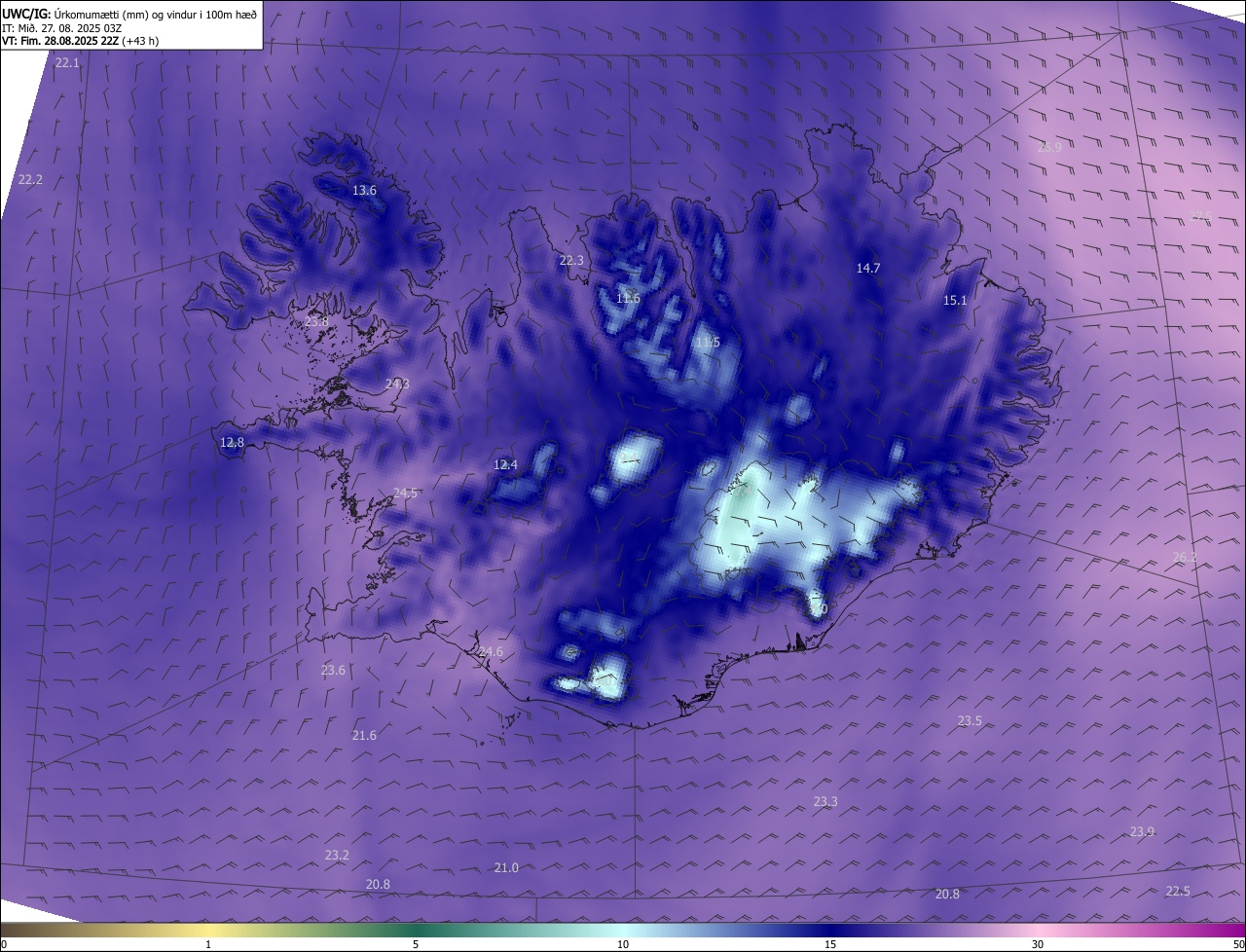Click the 24.3 value on the map
This screenshot has height=952, width=1246.
[397, 384]
